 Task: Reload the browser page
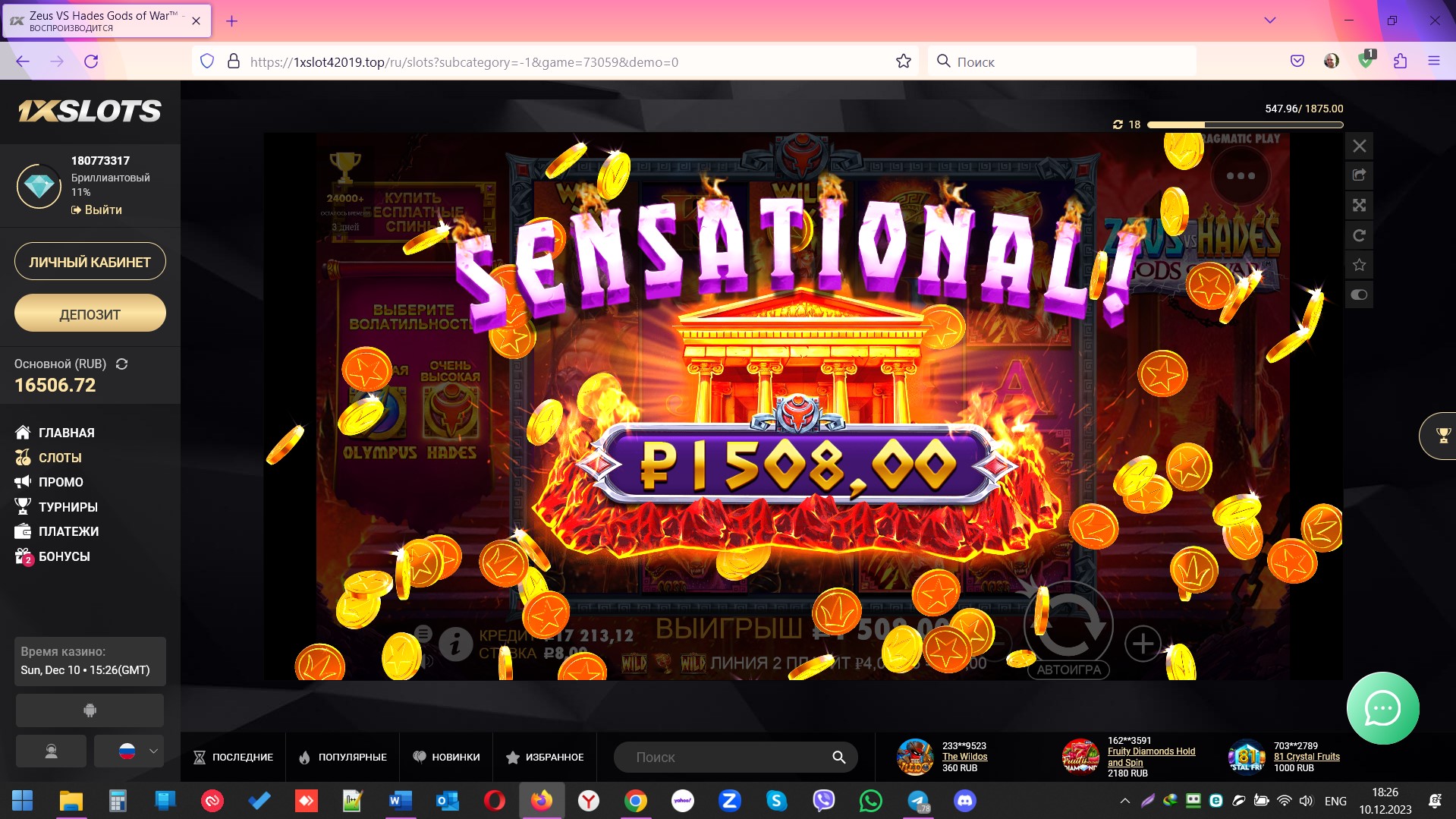click(91, 61)
